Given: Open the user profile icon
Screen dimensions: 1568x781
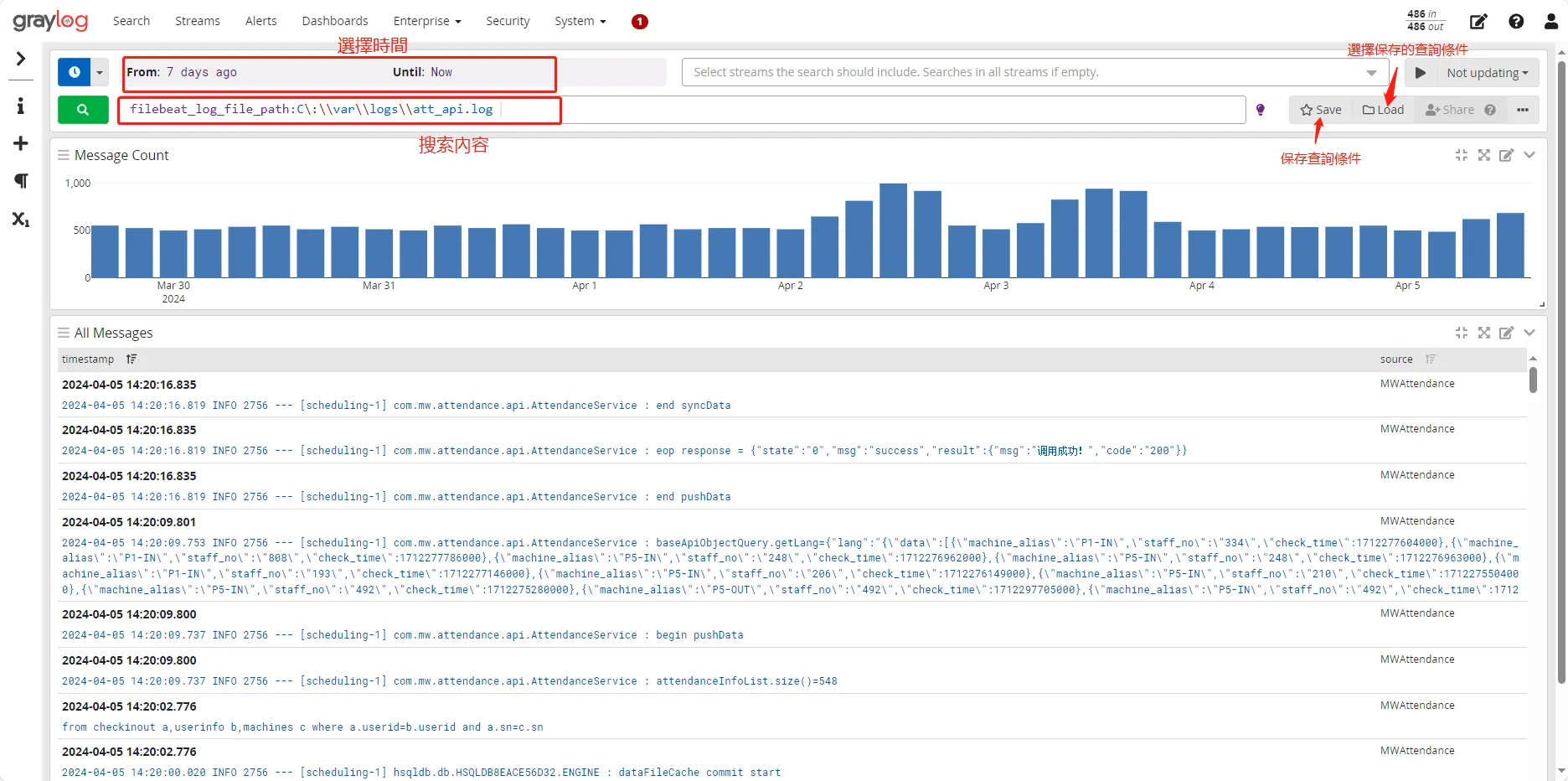Looking at the screenshot, I should 1551,22.
